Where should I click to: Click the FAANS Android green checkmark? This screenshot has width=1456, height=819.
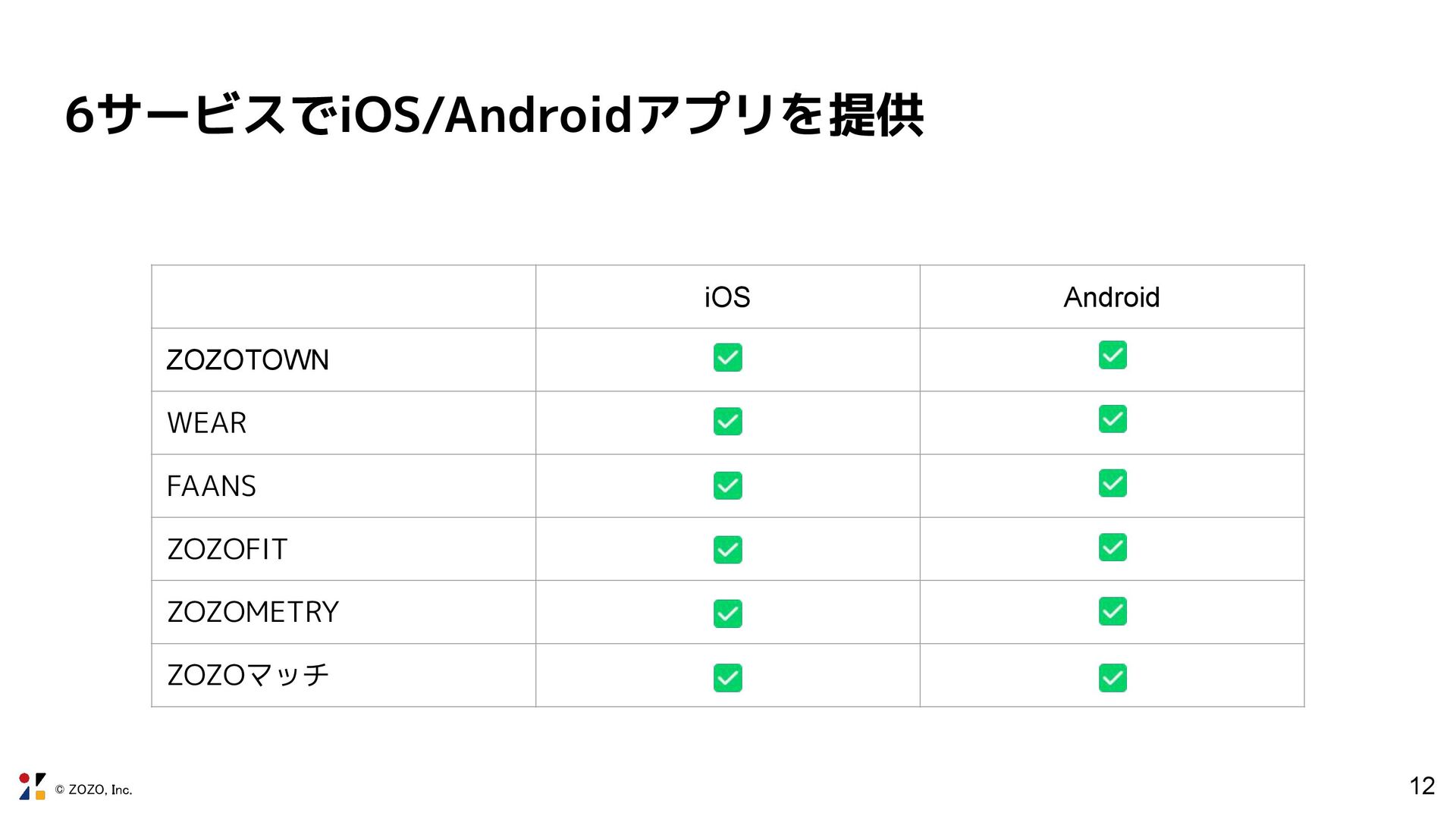click(x=1112, y=483)
